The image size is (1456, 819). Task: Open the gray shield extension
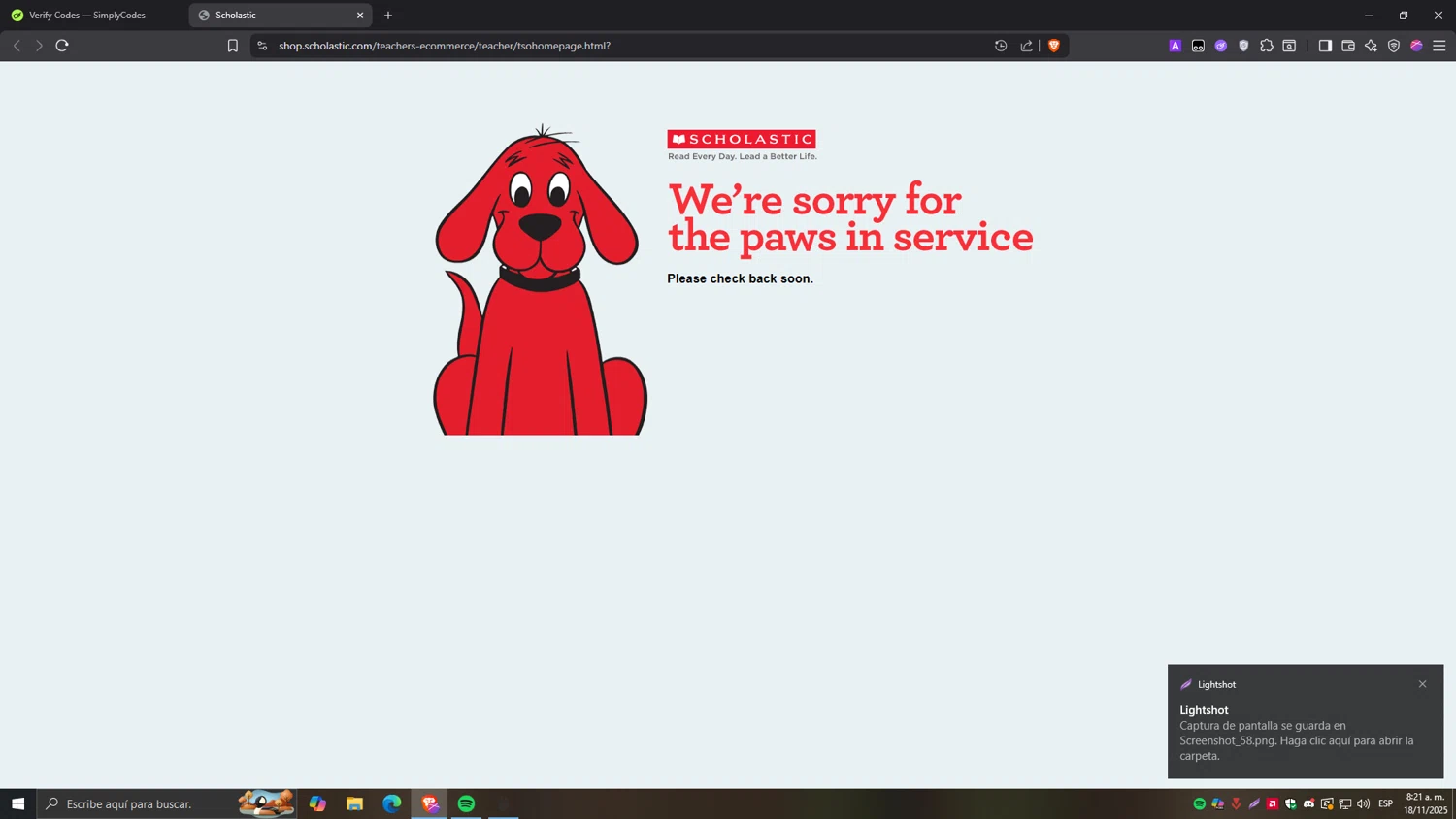(x=1243, y=46)
